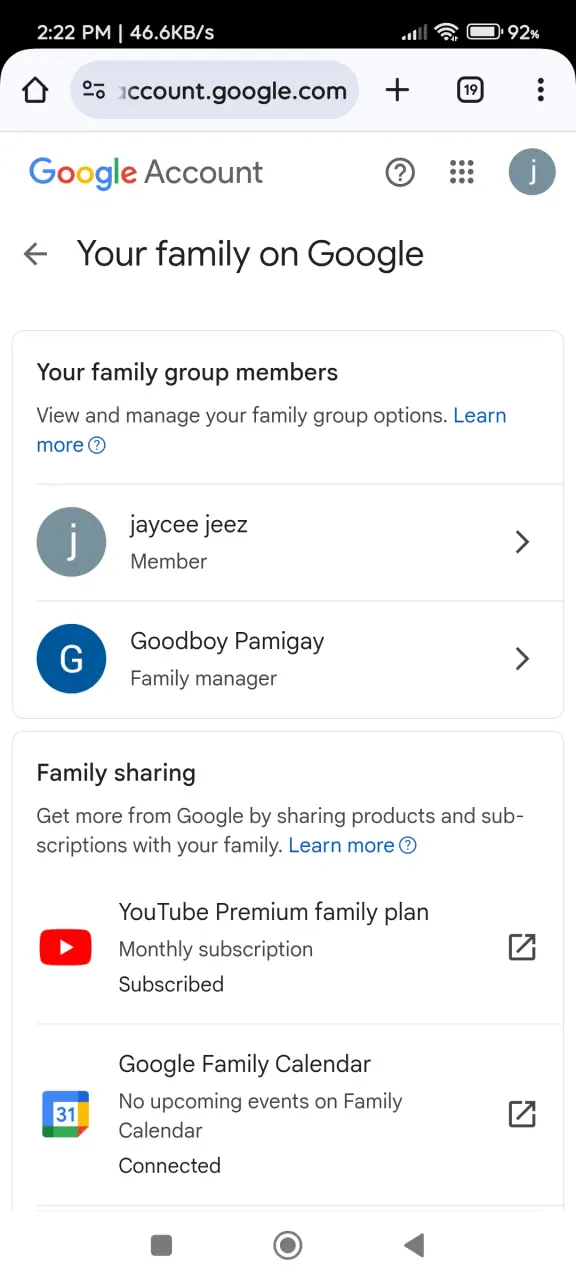Open YouTube Premium family plan external link icon

522,947
